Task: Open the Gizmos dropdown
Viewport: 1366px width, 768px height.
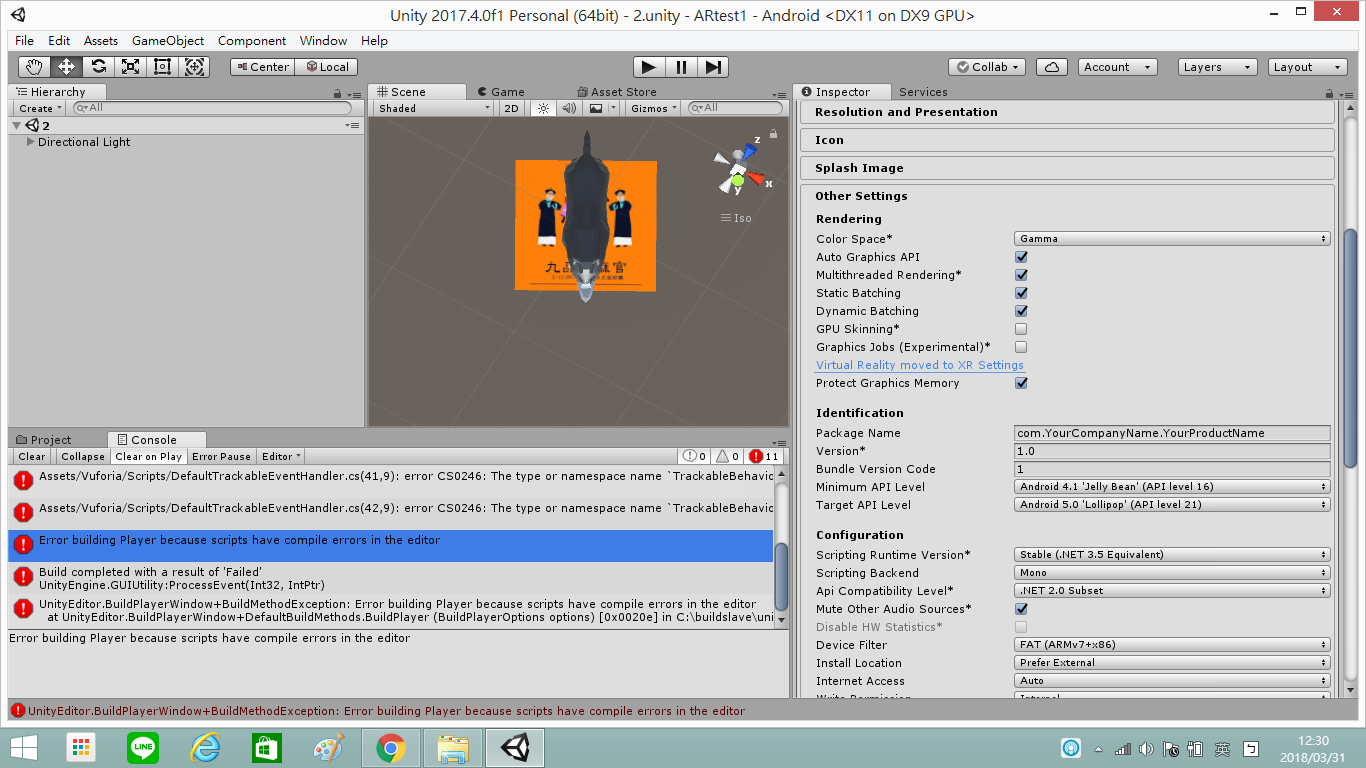Action: [x=654, y=108]
